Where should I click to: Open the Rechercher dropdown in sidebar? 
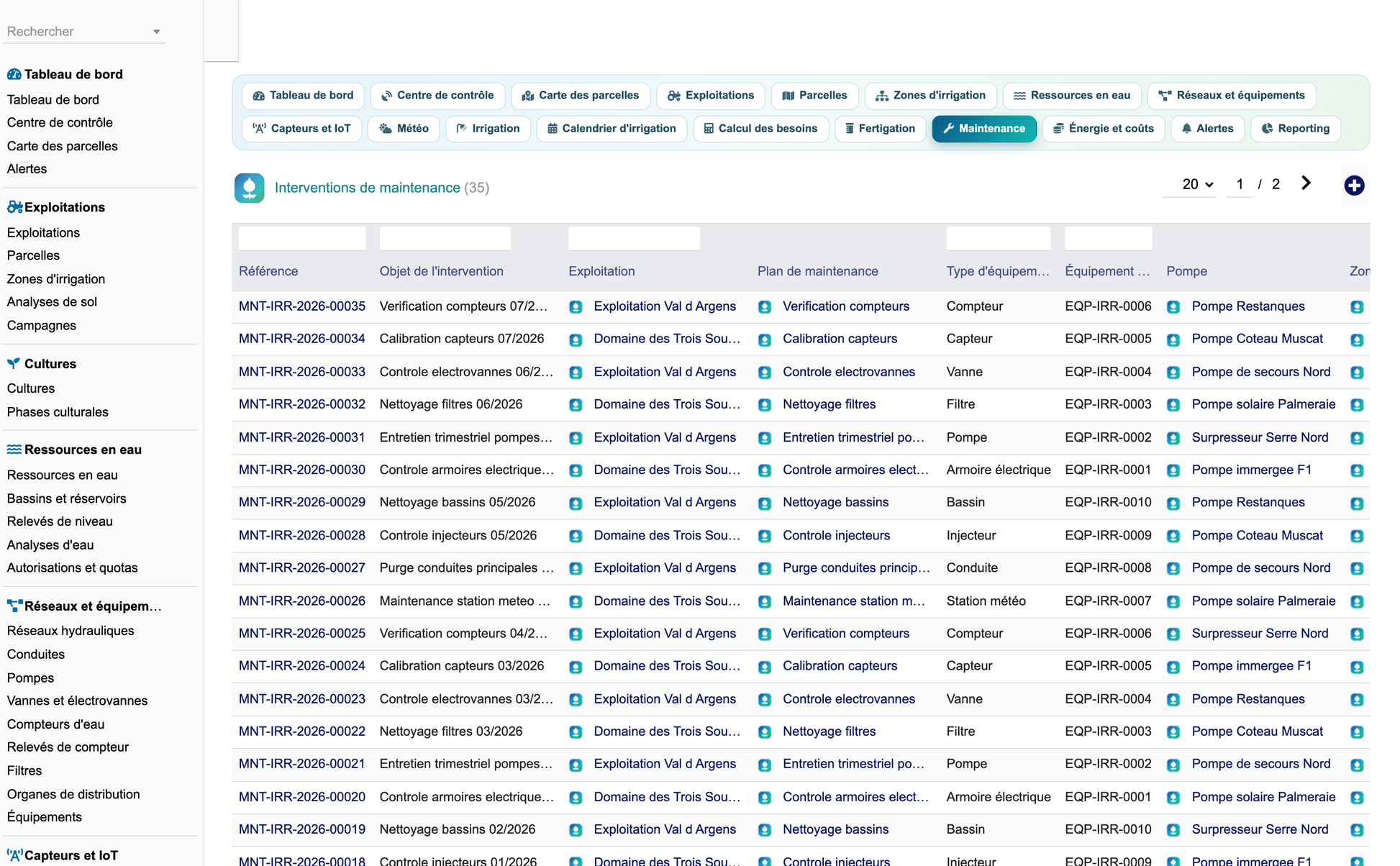[84, 32]
